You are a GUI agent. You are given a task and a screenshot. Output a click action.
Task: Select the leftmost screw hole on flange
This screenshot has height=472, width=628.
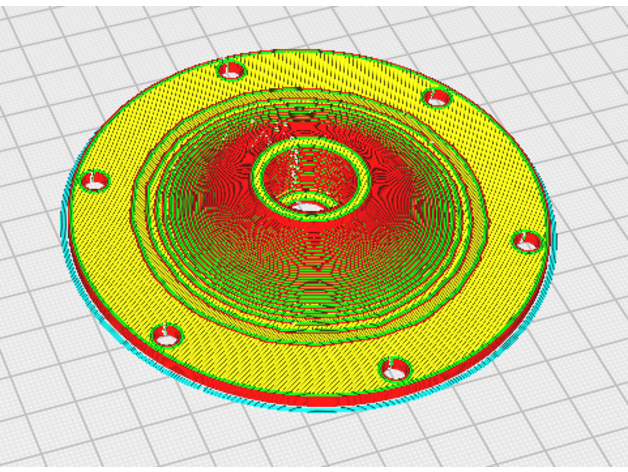(94, 181)
